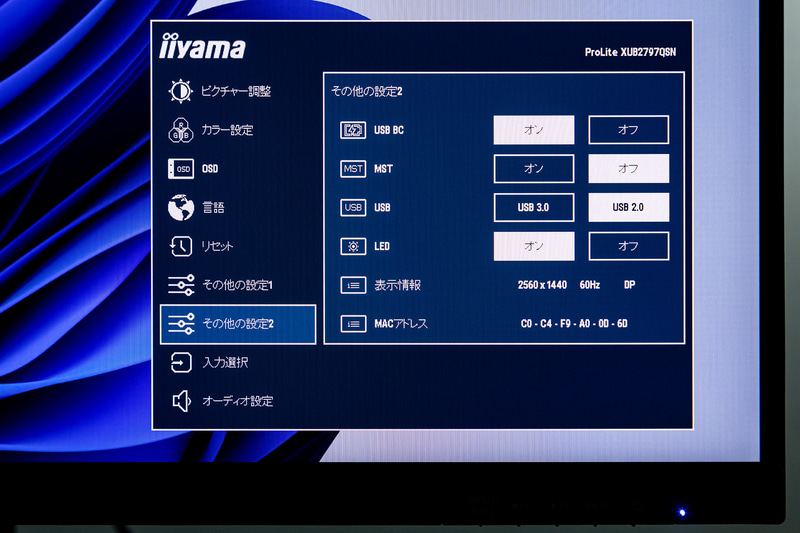Click the MACアドレス label
Screen dimensions: 800x533
point(401,324)
